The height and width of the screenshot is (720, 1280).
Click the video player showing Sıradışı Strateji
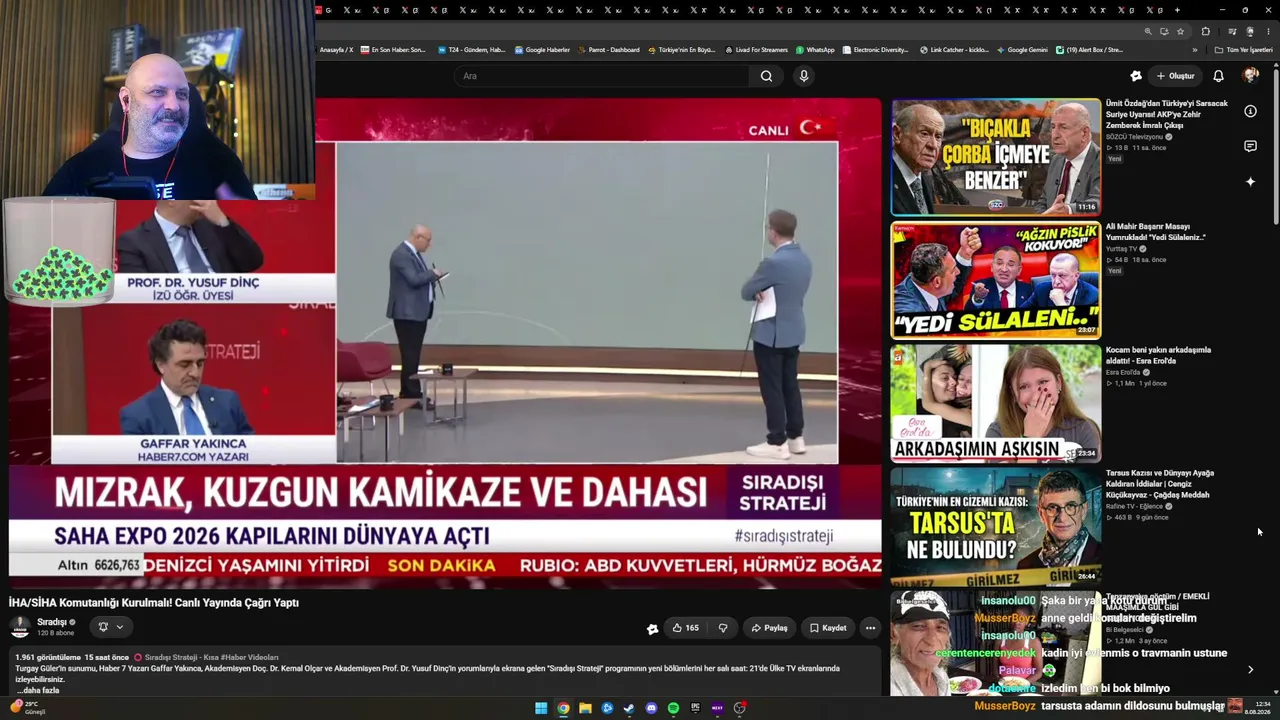(x=446, y=343)
